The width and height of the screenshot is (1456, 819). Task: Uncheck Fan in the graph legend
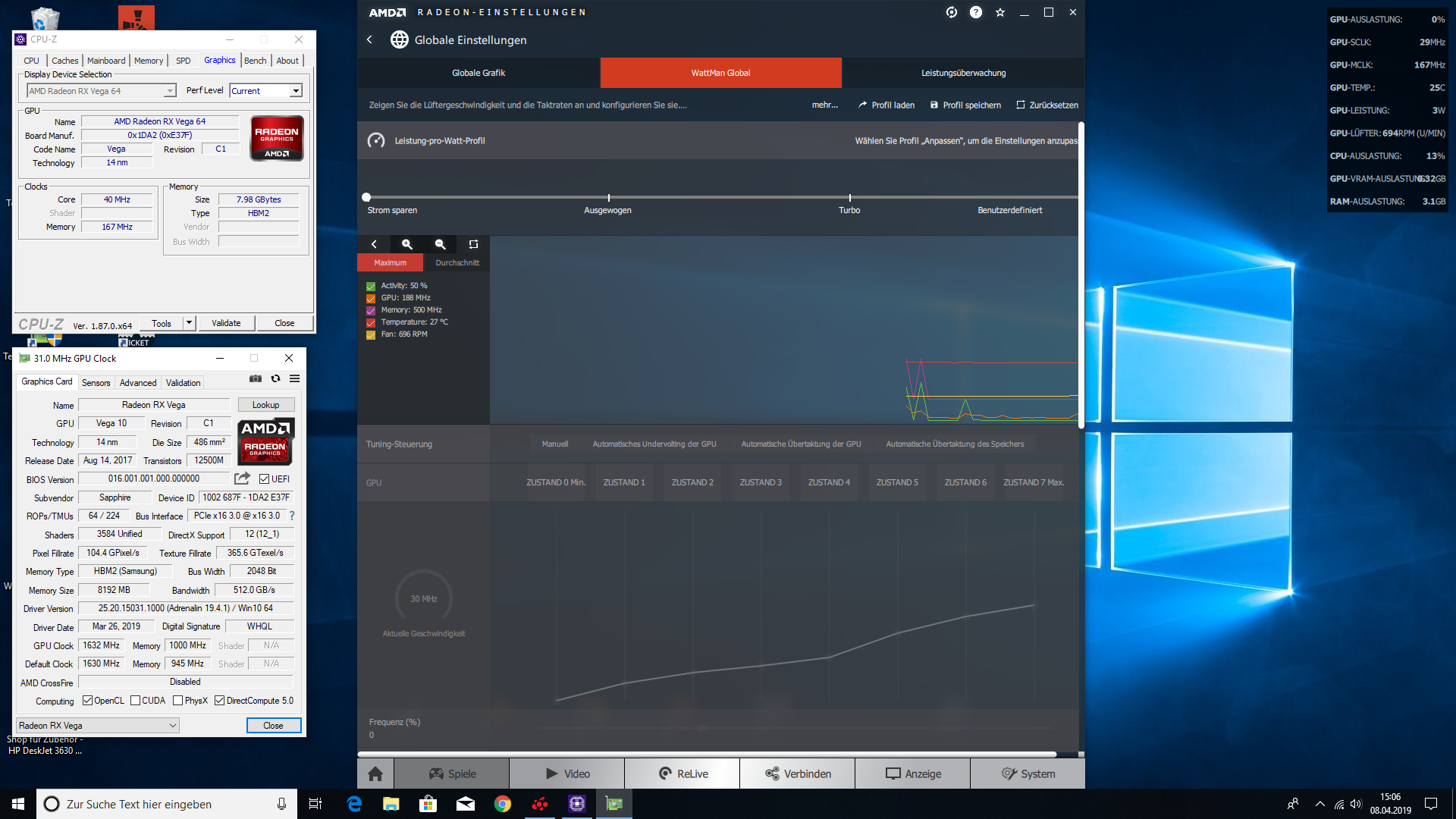[371, 335]
